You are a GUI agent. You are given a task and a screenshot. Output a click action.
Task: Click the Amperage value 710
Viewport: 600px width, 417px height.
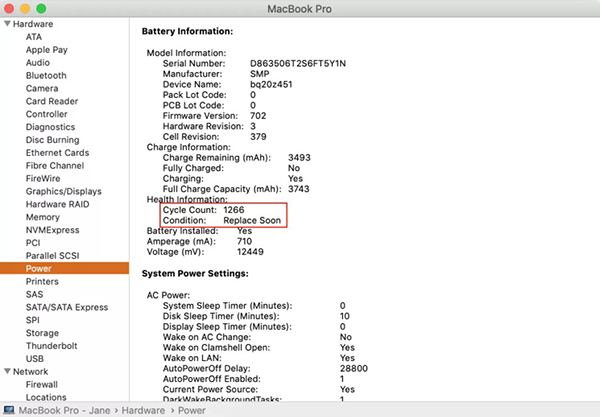click(x=244, y=241)
